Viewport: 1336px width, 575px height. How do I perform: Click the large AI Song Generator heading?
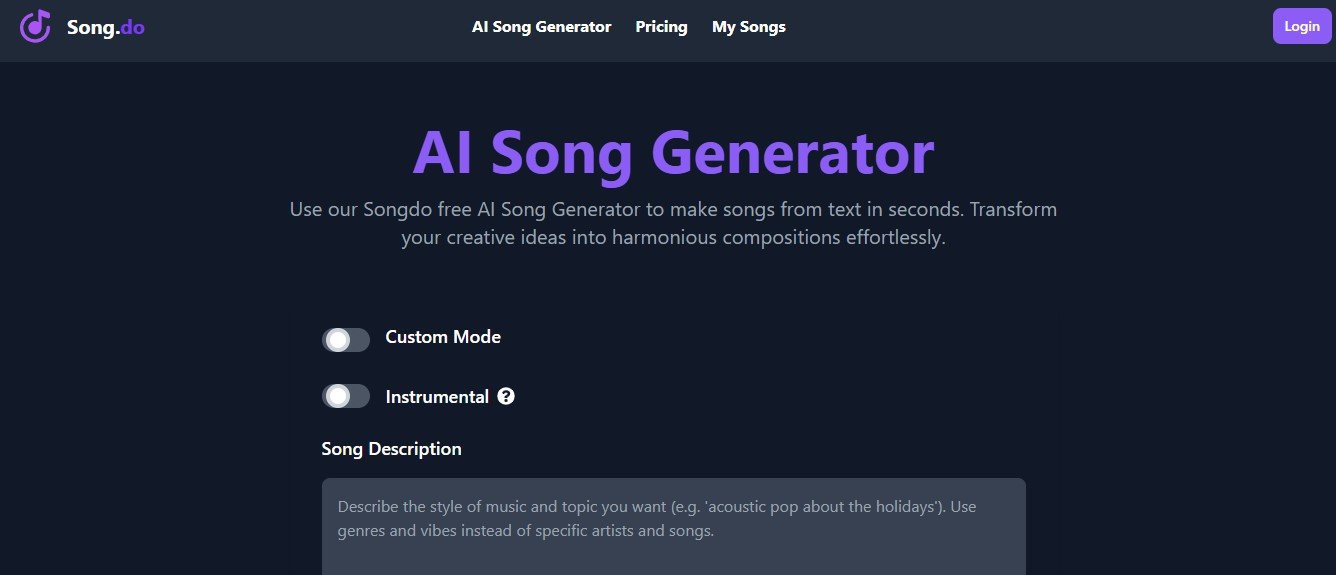(673, 153)
